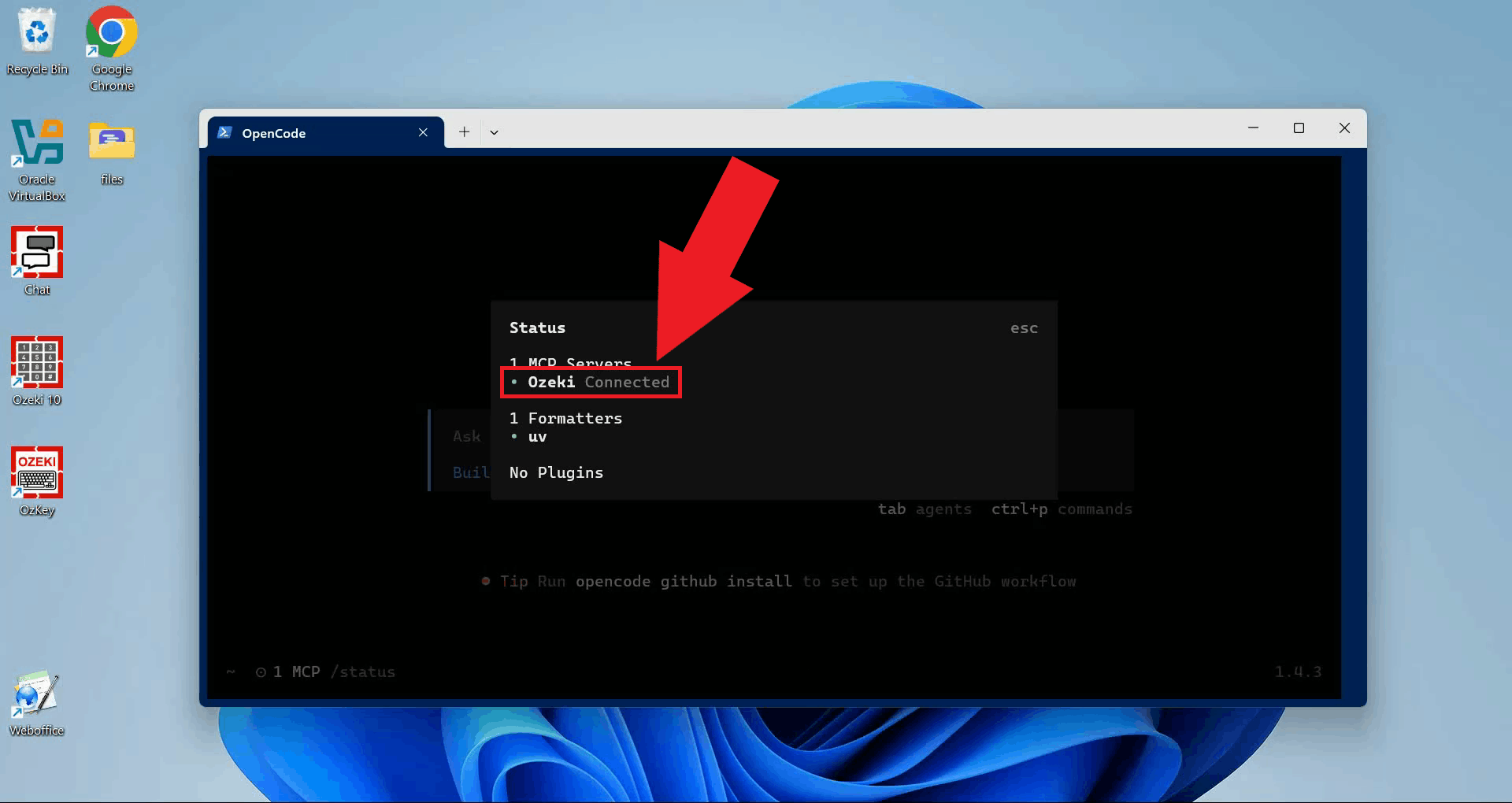This screenshot has height=803, width=1512.
Task: Select the Weboffice desktop shortcut
Action: click(x=37, y=703)
